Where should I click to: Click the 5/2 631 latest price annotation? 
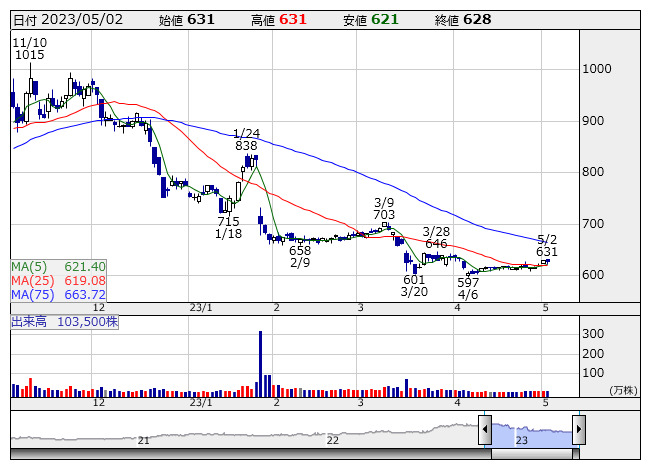pyautogui.click(x=547, y=246)
